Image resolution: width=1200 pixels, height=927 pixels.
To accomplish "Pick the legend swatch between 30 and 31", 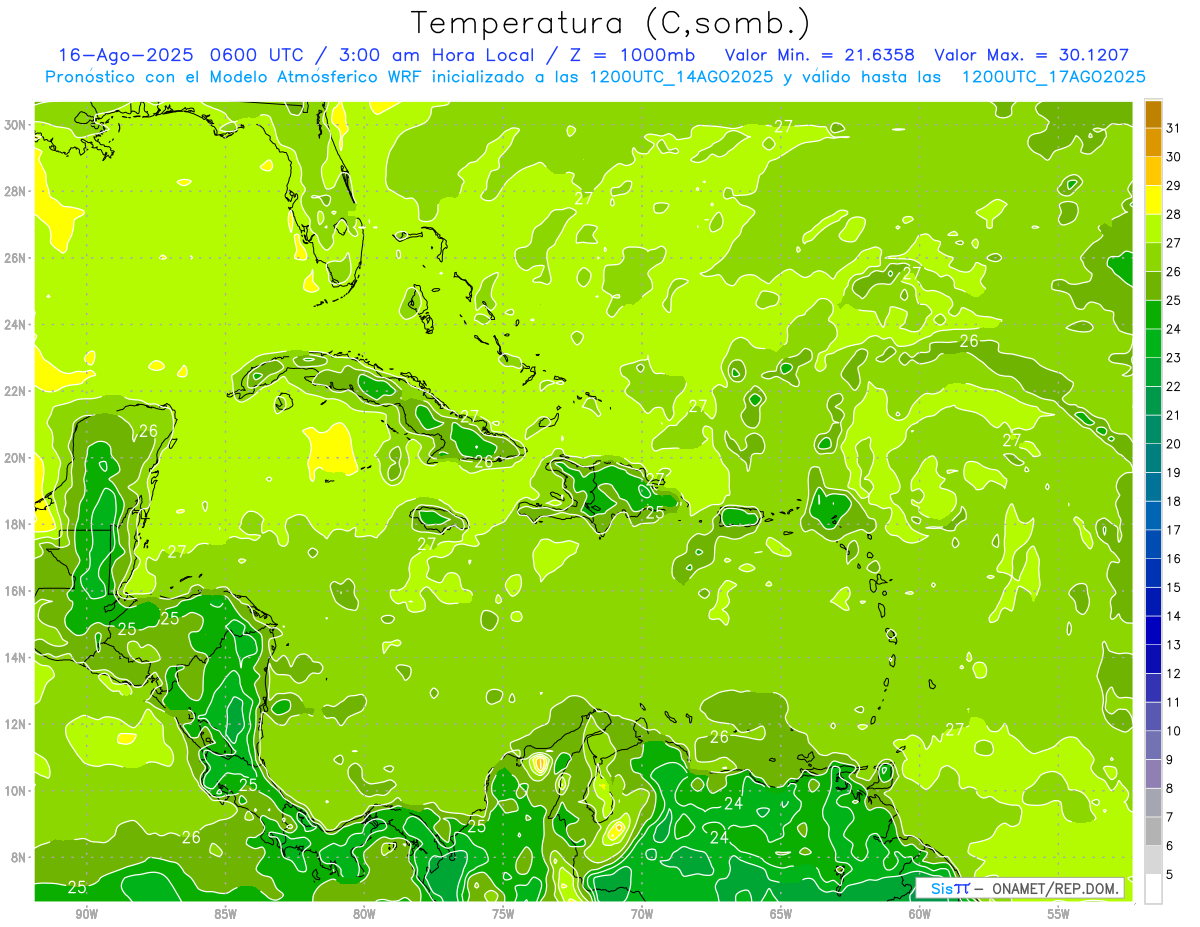I will pyautogui.click(x=1153, y=142).
